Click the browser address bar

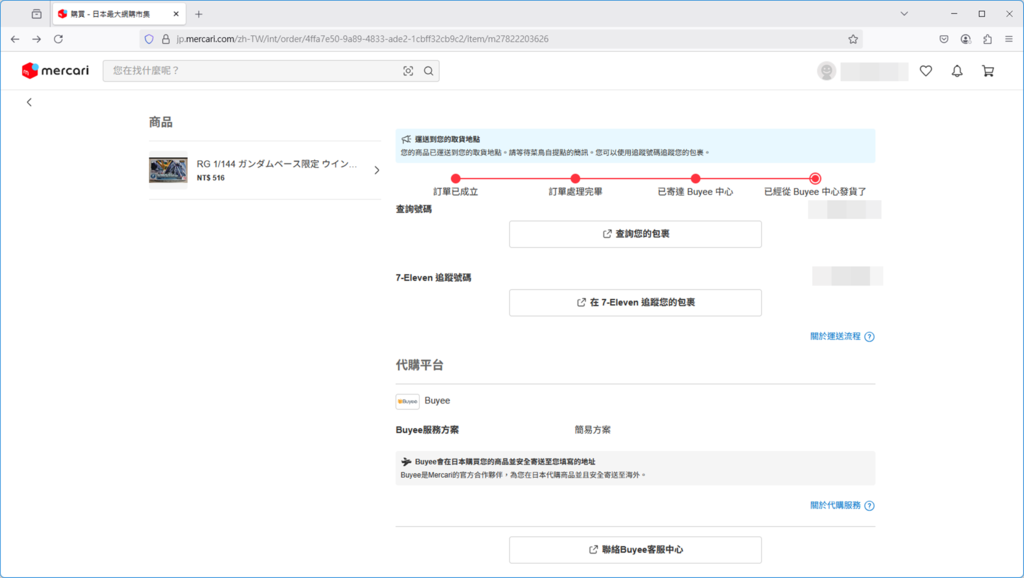coord(502,39)
